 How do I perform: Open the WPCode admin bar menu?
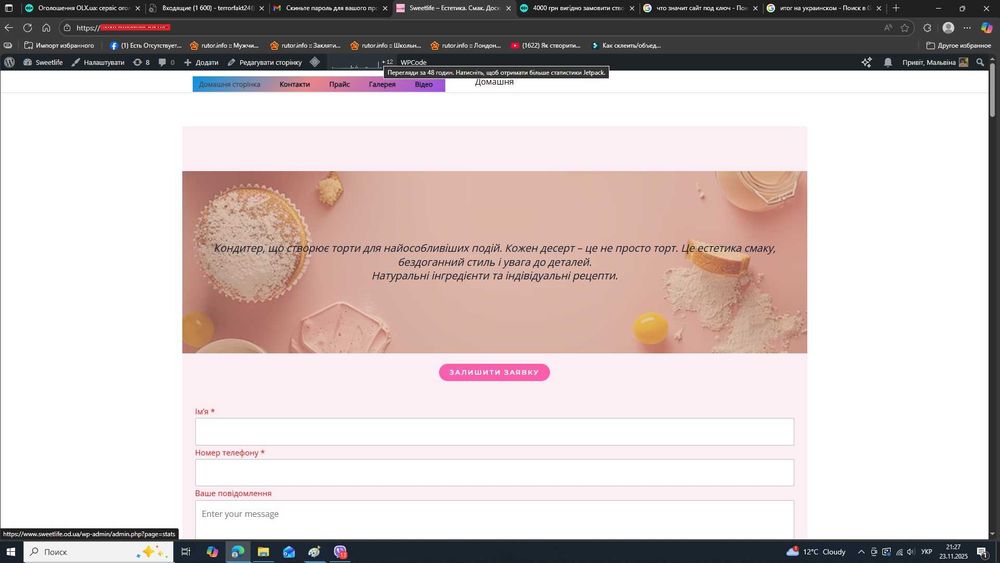tap(413, 62)
